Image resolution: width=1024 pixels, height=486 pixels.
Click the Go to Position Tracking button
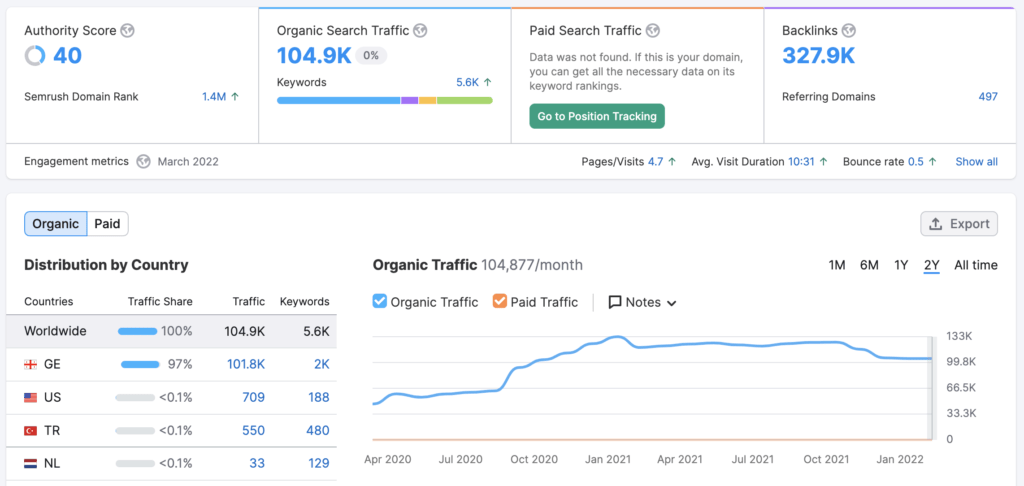(597, 116)
